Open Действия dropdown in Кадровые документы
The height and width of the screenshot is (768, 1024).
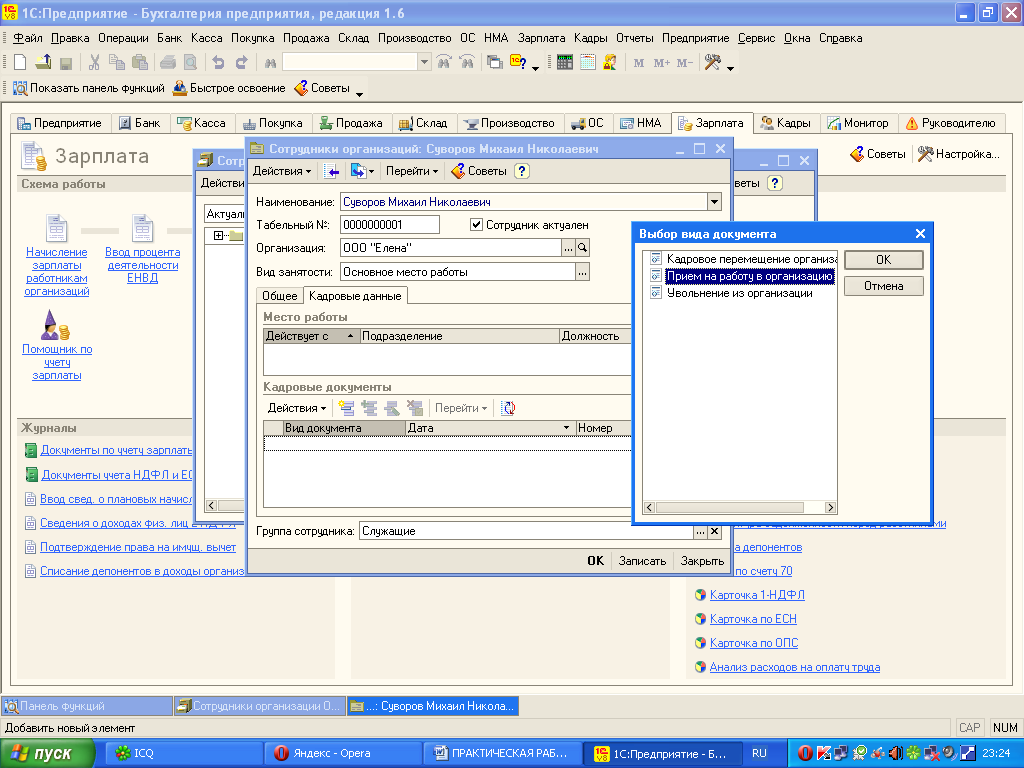297,408
